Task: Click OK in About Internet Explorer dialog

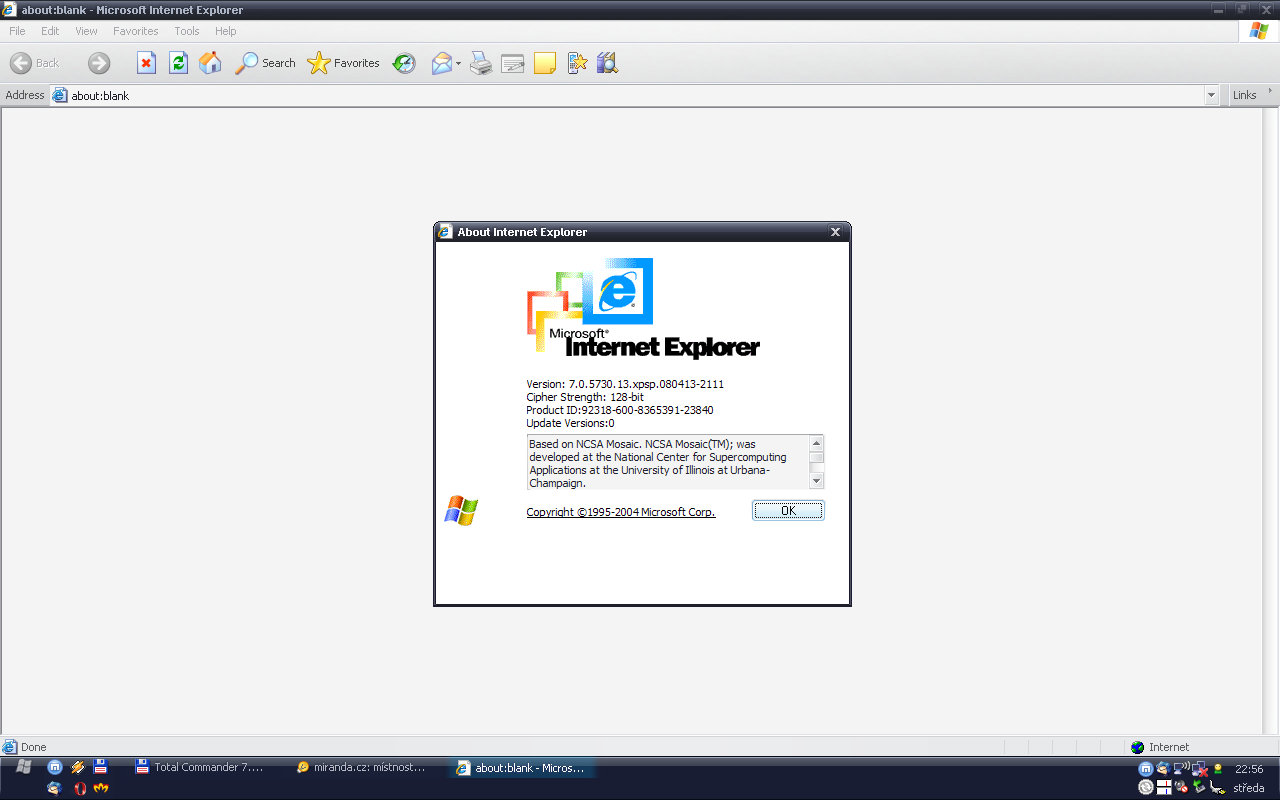Action: click(788, 511)
